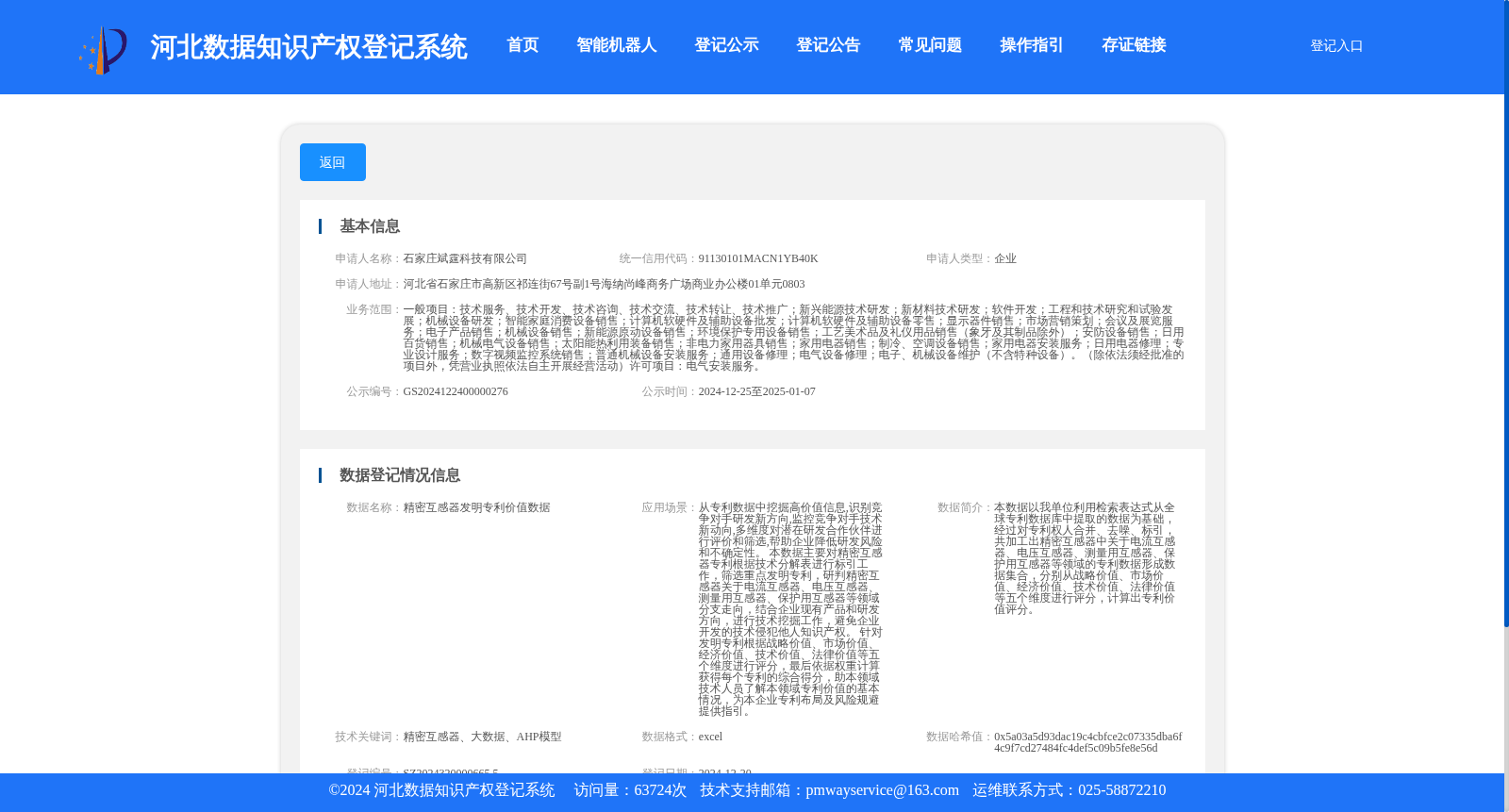Image resolution: width=1509 pixels, height=812 pixels.
Task: Select data name 精密互感器发明专利价值数据
Action: (x=476, y=507)
